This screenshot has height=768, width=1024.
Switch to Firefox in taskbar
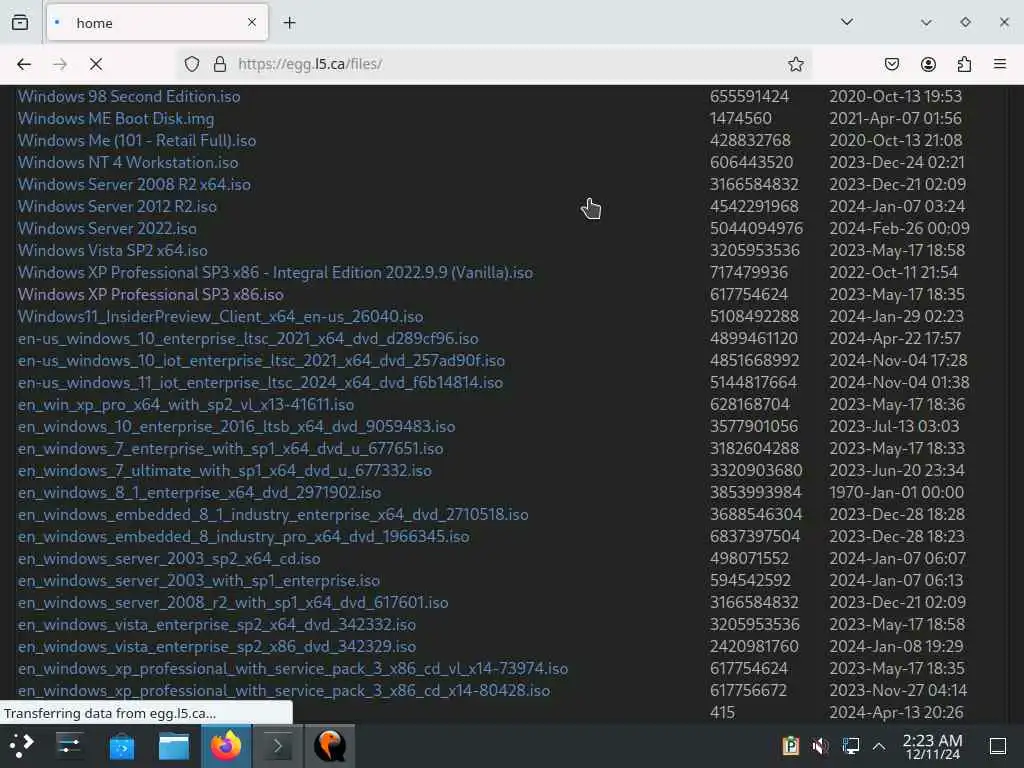click(x=226, y=746)
